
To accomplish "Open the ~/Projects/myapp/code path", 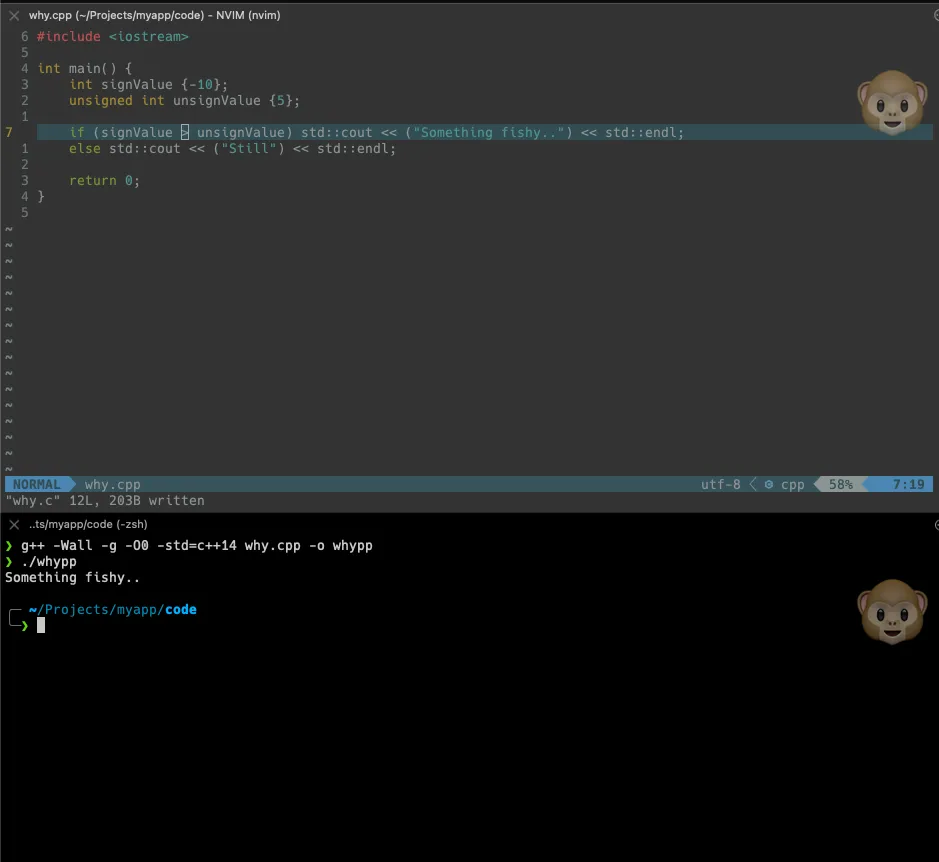I will [x=110, y=609].
